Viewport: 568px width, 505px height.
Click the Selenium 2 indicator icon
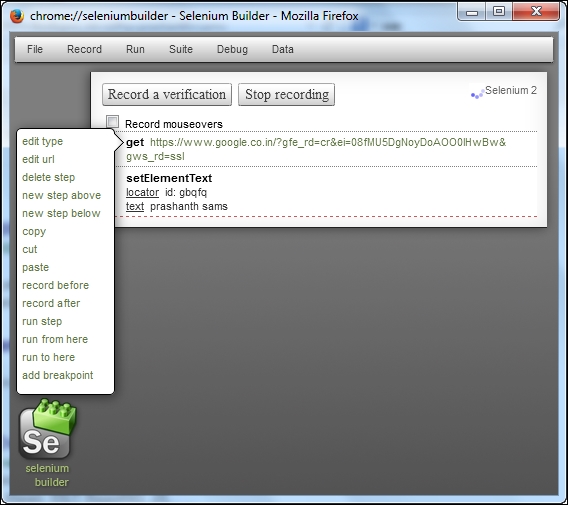477,92
